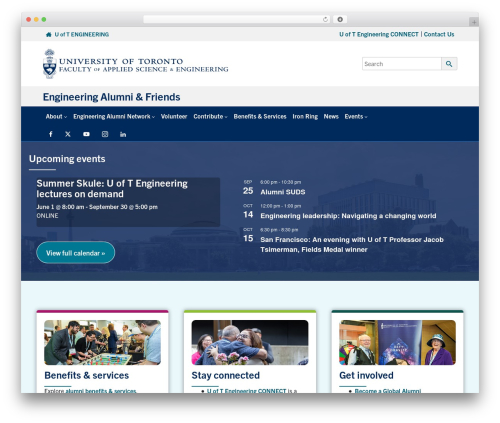The image size is (500, 423).
Task: Click the Benefits & services card heading
Action: click(87, 375)
